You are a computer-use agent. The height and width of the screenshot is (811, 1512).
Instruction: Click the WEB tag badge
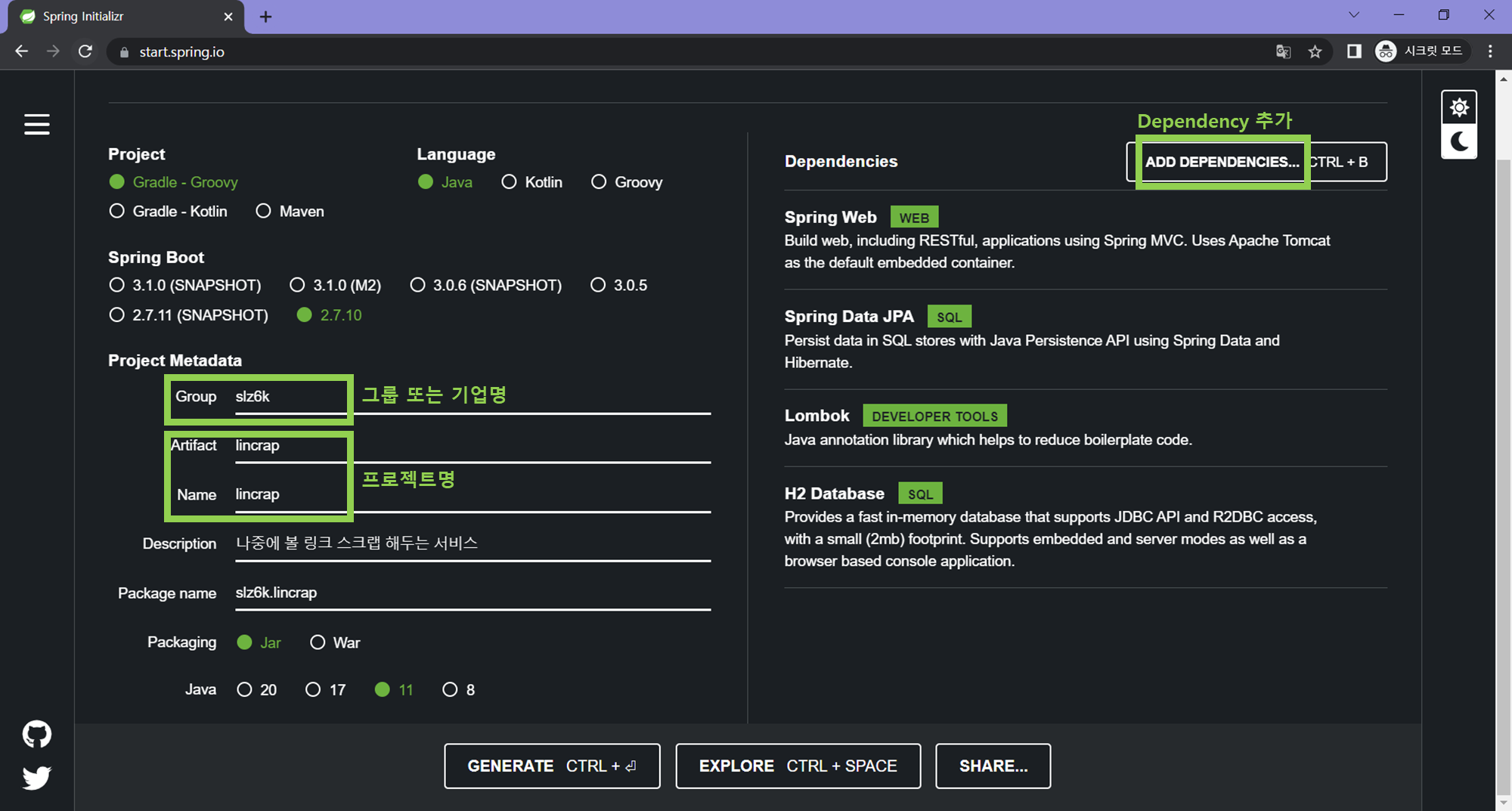pos(914,218)
